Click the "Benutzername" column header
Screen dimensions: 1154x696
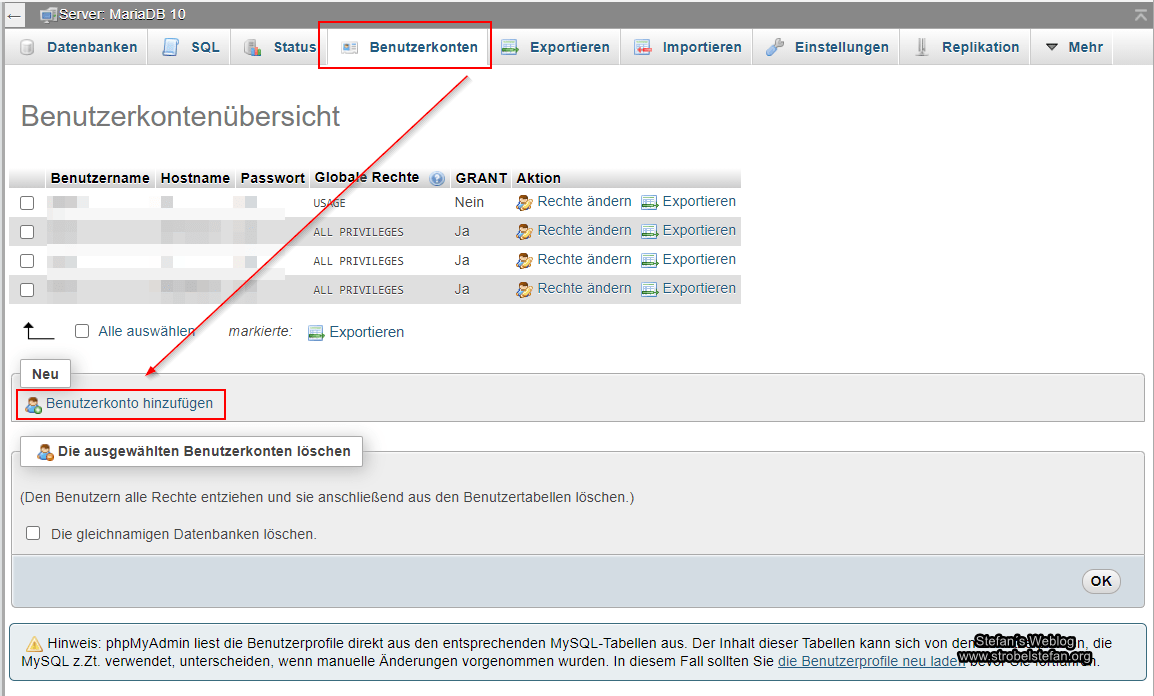(100, 178)
